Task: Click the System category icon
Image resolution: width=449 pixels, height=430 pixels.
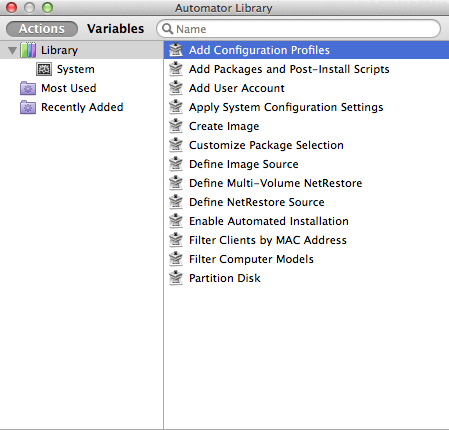Action: (44, 69)
